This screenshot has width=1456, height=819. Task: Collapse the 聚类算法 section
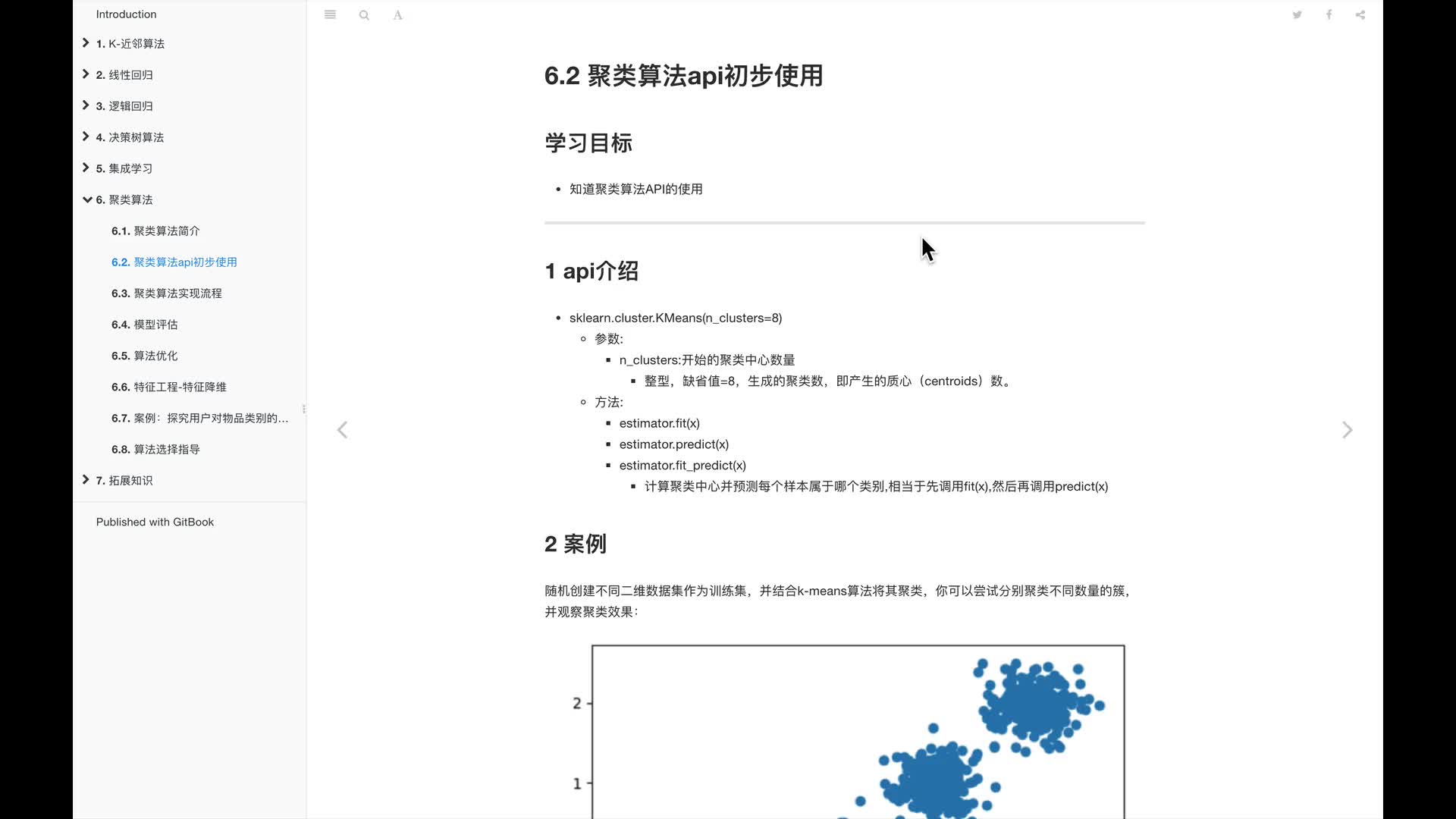point(87,199)
